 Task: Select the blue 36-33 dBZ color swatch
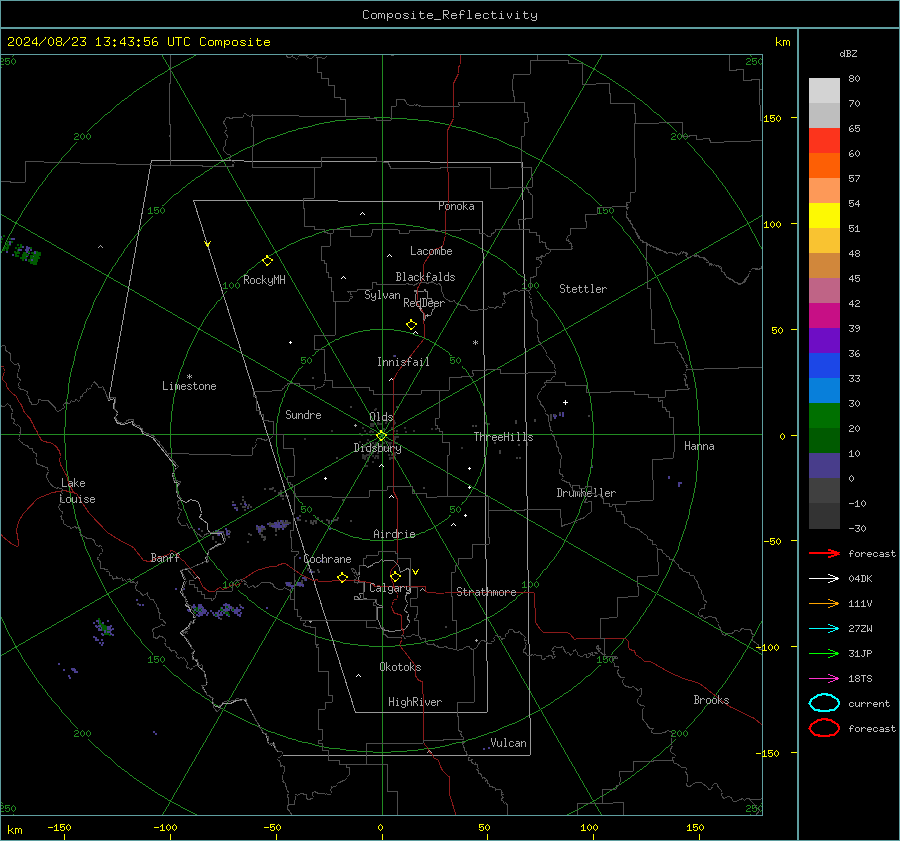(x=824, y=366)
